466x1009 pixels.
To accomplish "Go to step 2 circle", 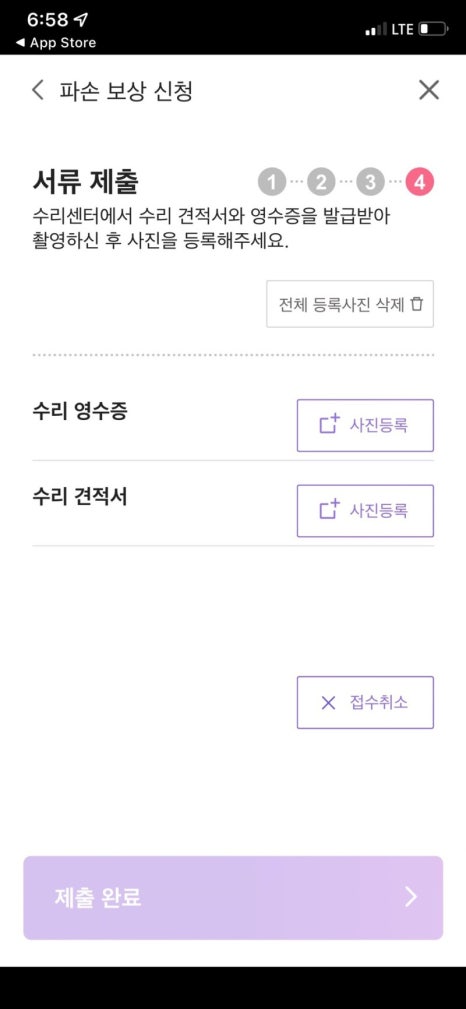I will coord(321,183).
